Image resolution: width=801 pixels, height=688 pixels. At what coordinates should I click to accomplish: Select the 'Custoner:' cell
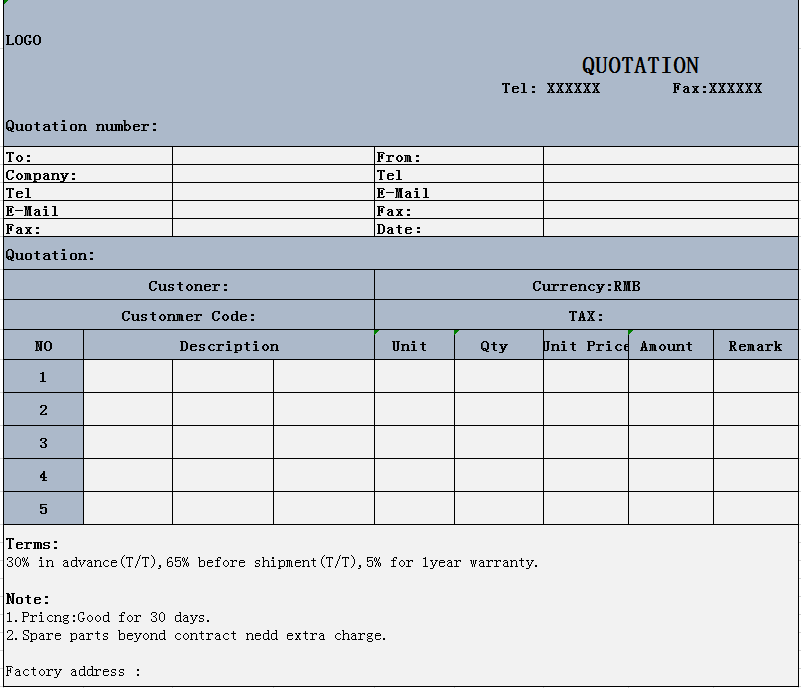pos(189,285)
